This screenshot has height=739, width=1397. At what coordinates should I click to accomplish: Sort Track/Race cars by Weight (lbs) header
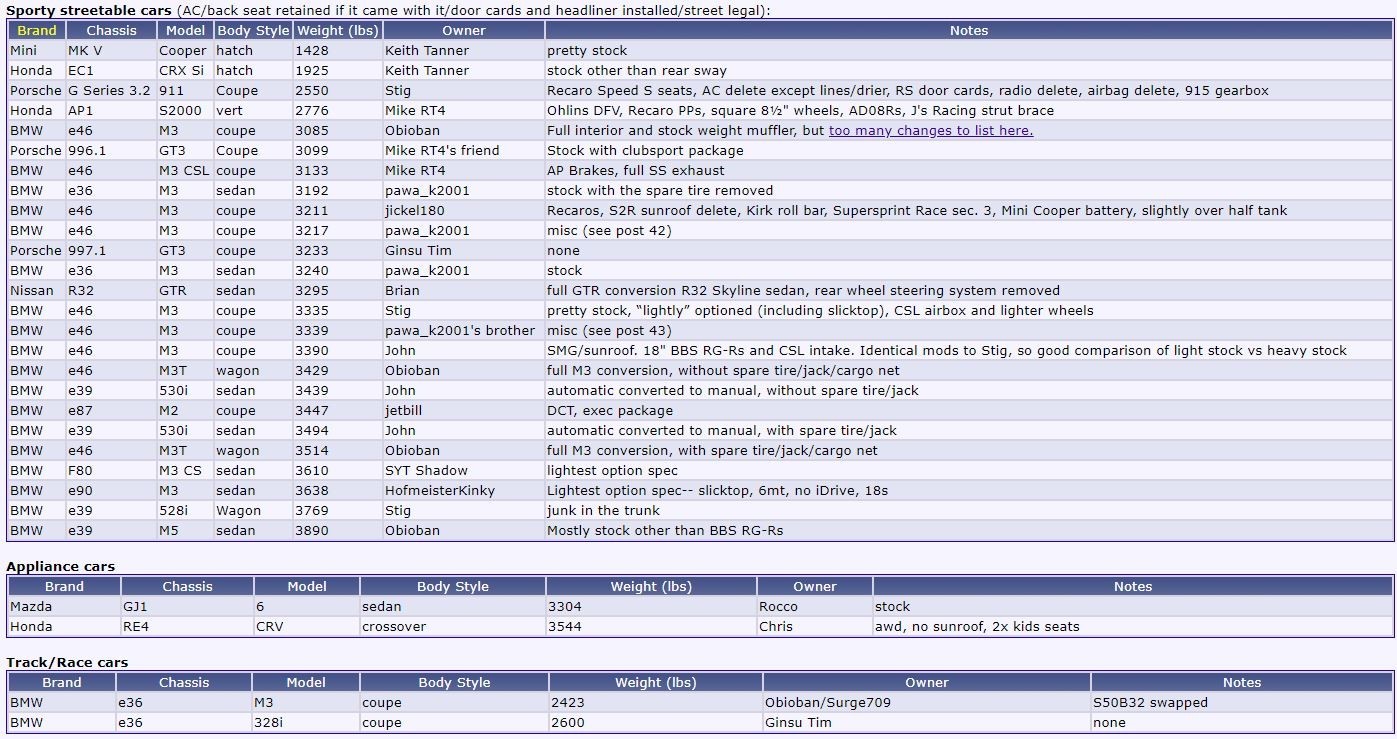tap(653, 683)
